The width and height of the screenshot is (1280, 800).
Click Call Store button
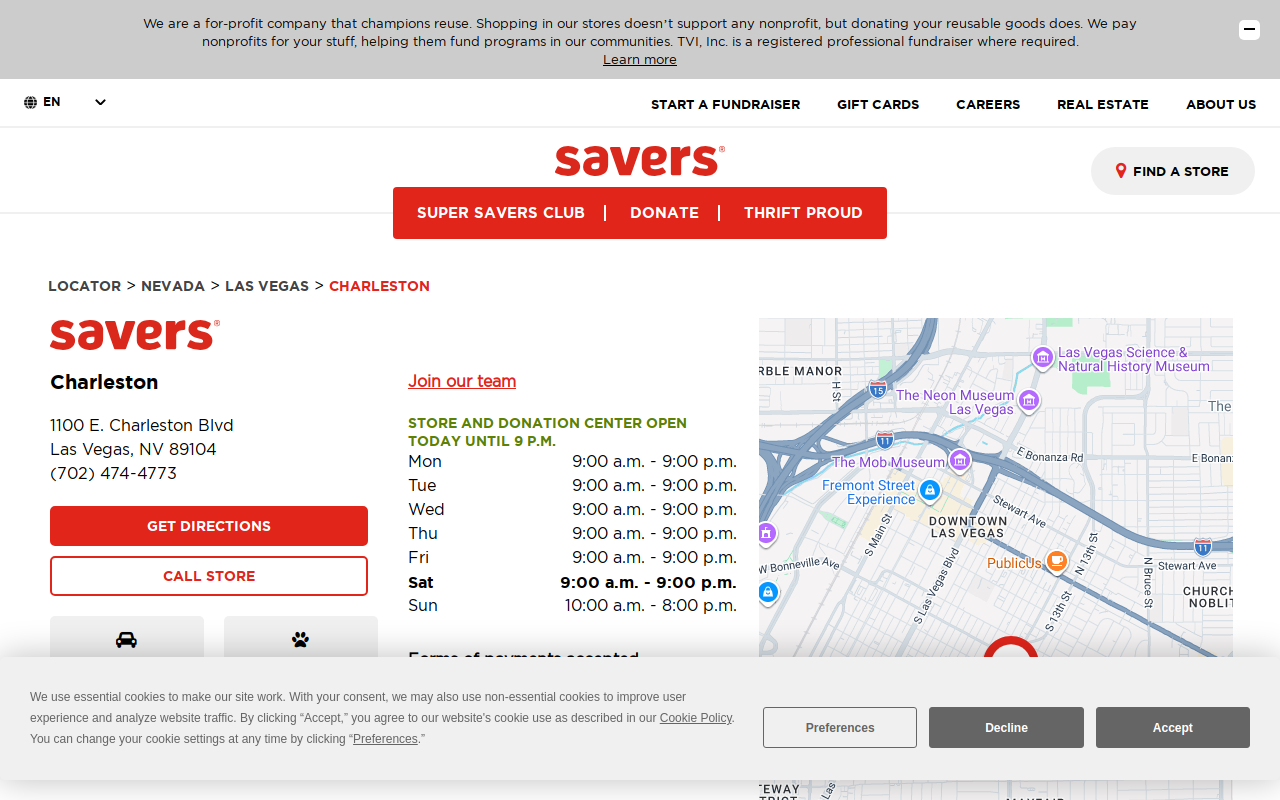(209, 576)
